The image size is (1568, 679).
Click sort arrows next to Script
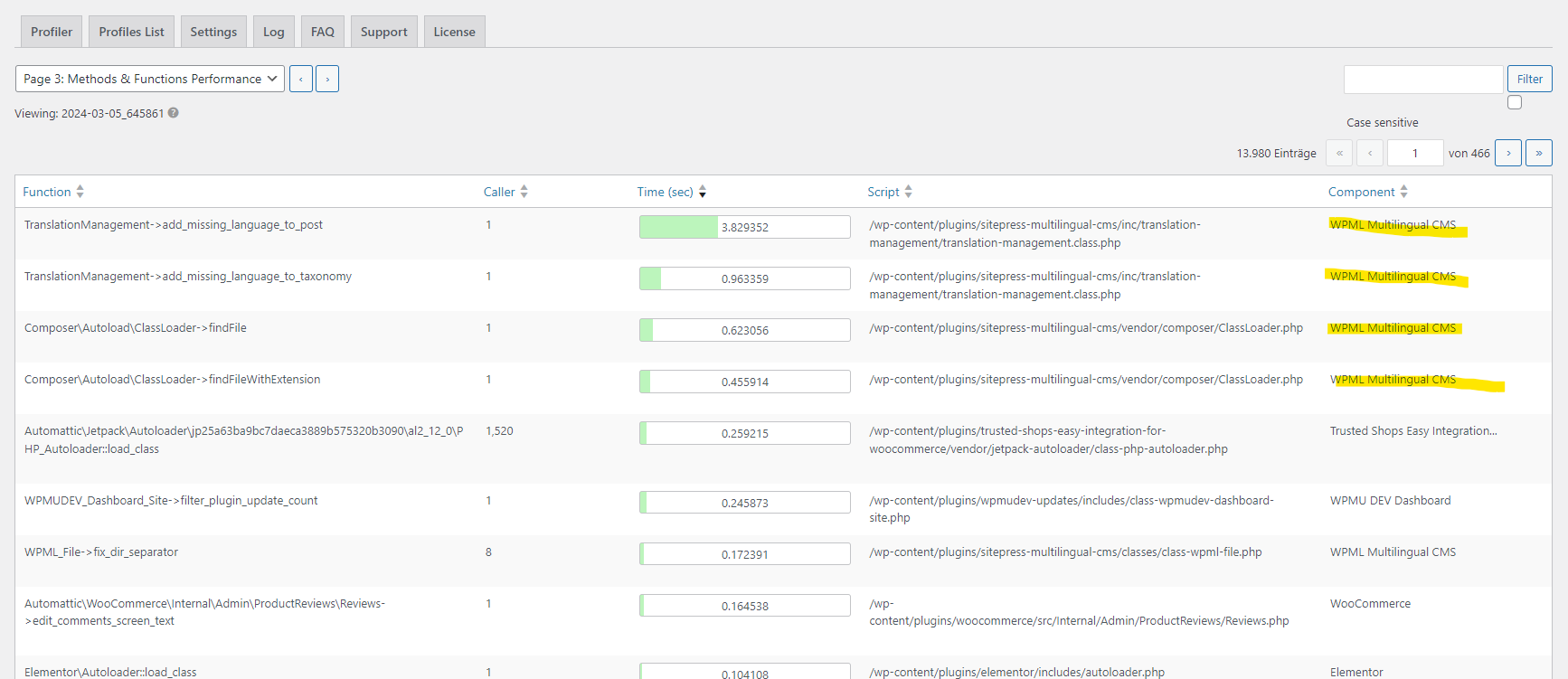(x=909, y=192)
